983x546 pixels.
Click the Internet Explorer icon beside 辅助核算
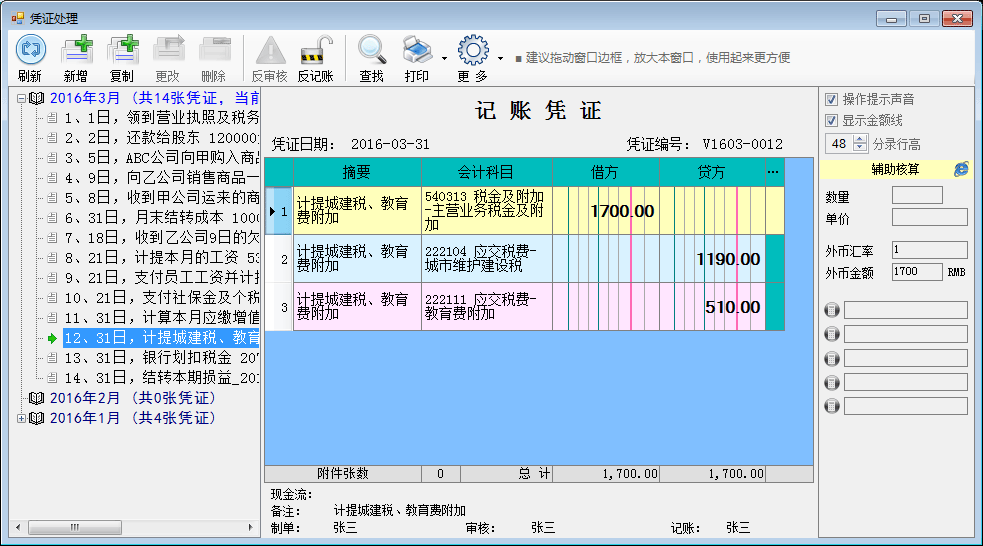(961, 169)
